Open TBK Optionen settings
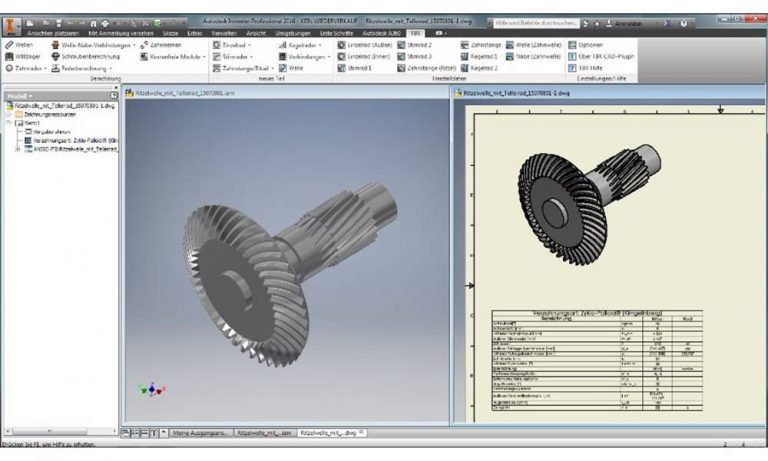768x461 pixels. [585, 45]
